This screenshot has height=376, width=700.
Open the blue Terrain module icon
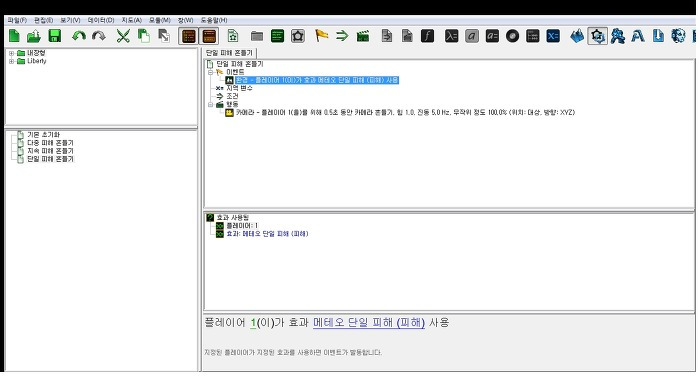(x=577, y=36)
